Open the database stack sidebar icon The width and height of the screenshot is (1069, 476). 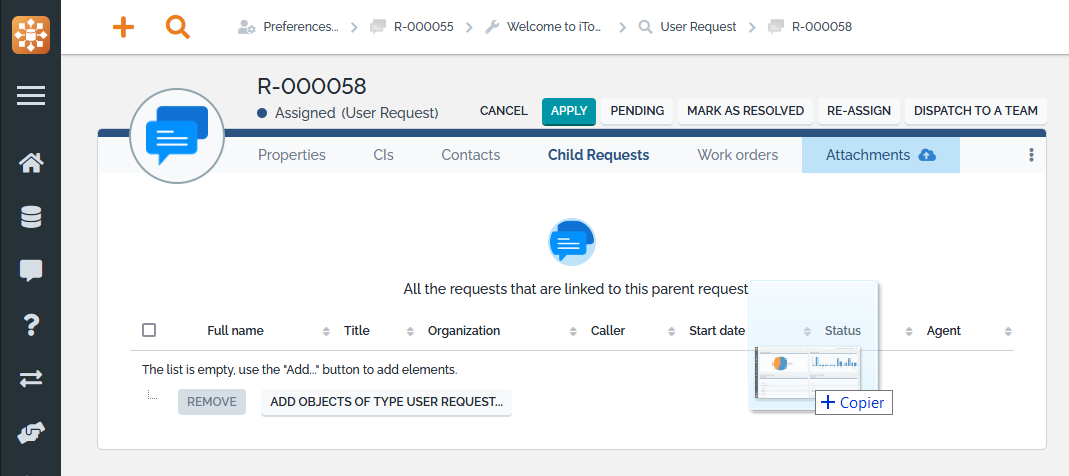point(30,217)
